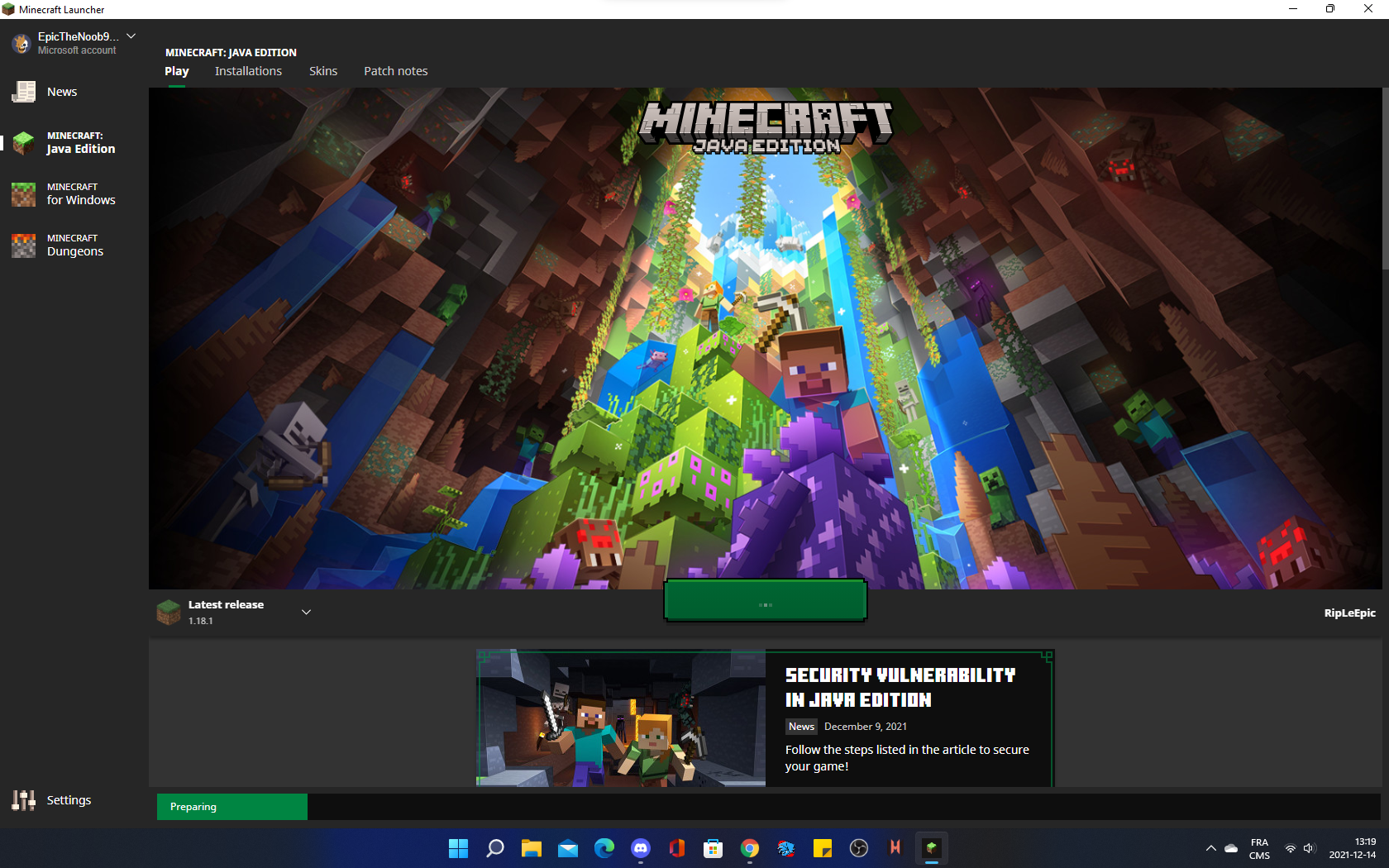Click the Preparing progress bar
Screen dimensions: 1389x868
click(232, 807)
